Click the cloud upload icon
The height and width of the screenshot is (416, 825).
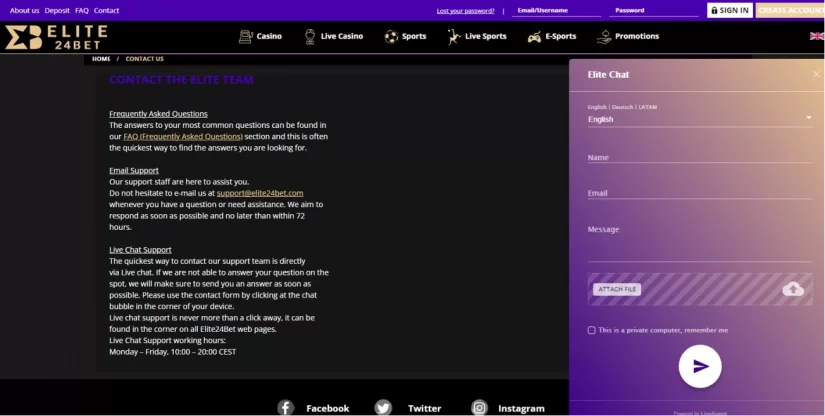793,289
